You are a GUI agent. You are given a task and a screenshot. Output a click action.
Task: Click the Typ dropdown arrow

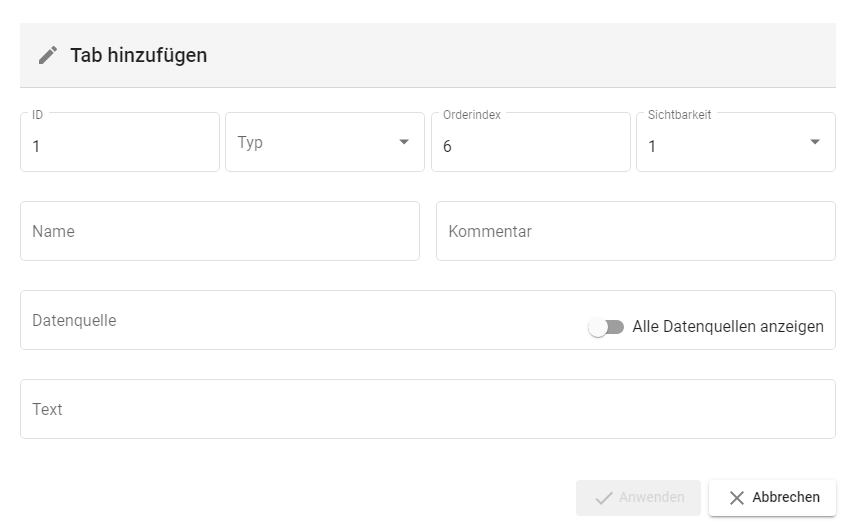[404, 142]
